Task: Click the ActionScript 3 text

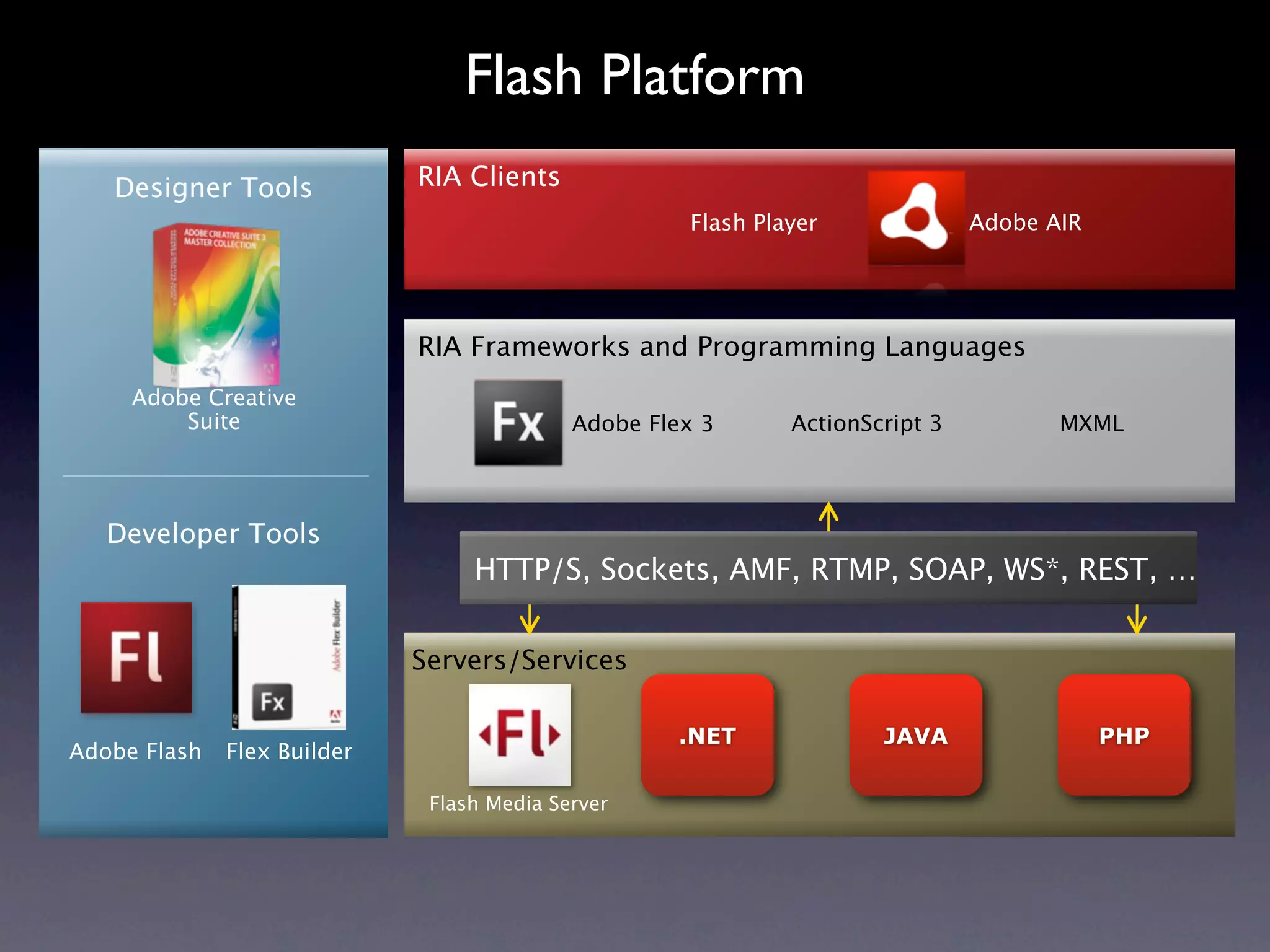Action: coord(866,423)
